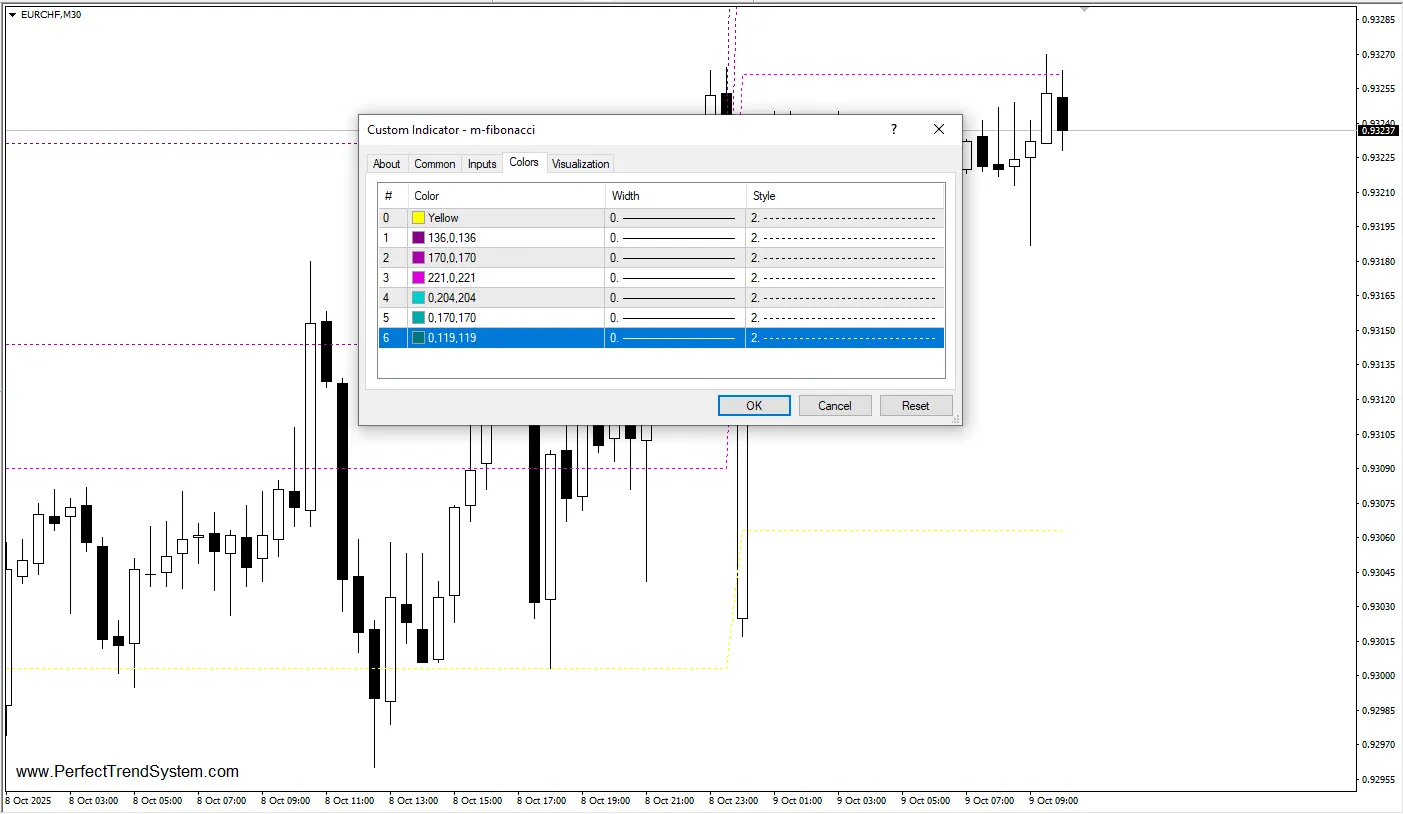Click the 0,204,204 cyan color swatch
This screenshot has height=814, width=1403.
coord(418,298)
